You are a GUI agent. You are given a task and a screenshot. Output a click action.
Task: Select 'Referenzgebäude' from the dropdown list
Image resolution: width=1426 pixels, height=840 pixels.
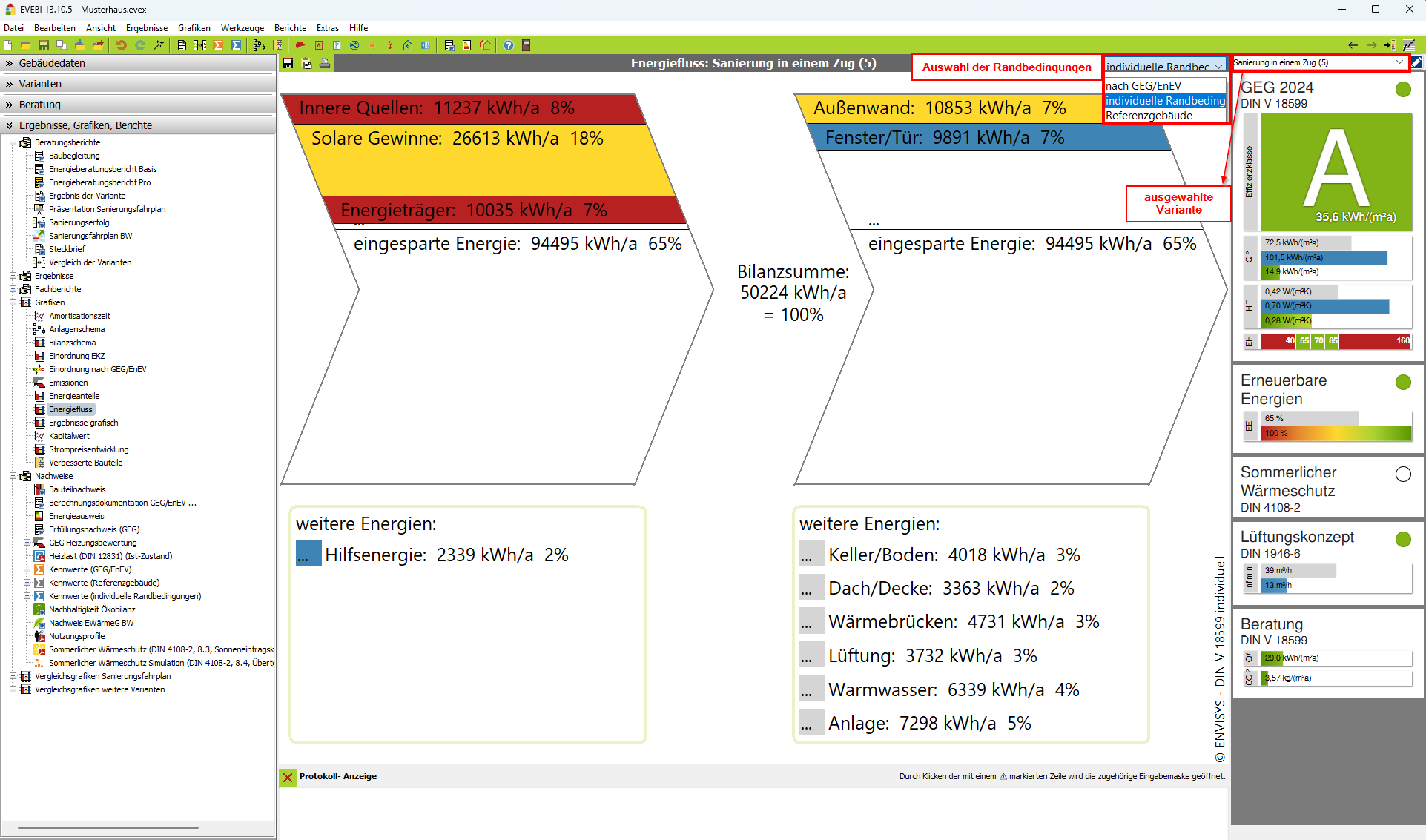point(1149,116)
